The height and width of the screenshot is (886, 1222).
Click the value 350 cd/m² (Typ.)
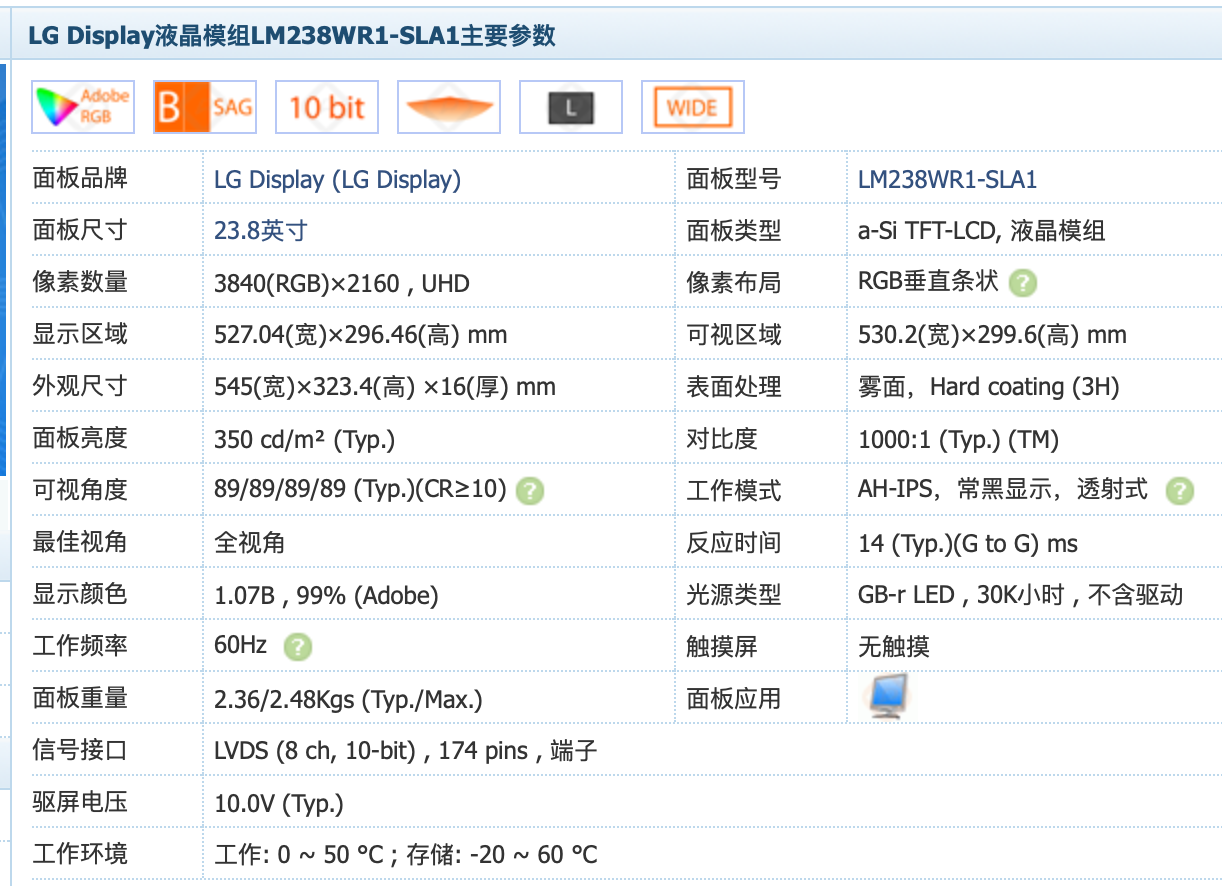click(305, 439)
